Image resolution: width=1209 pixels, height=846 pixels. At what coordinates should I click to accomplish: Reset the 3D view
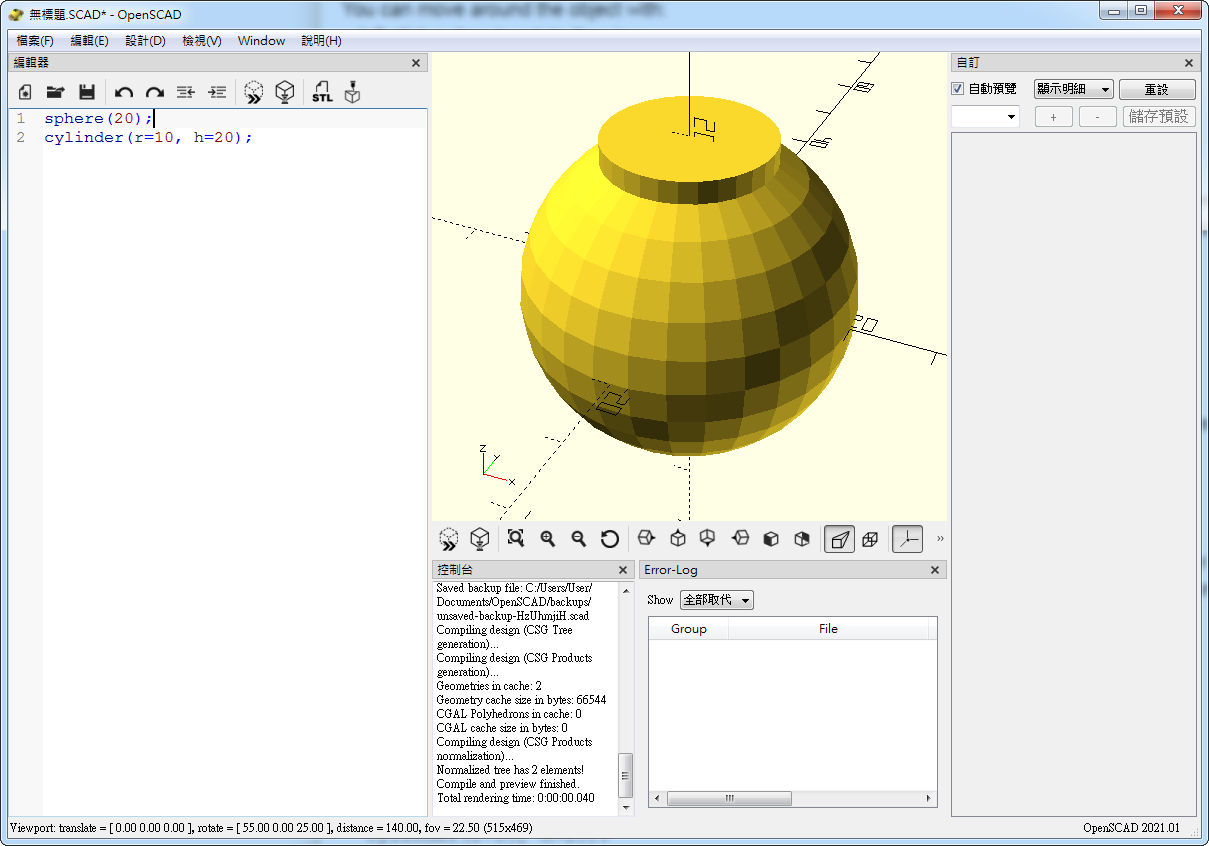pyautogui.click(x=610, y=539)
